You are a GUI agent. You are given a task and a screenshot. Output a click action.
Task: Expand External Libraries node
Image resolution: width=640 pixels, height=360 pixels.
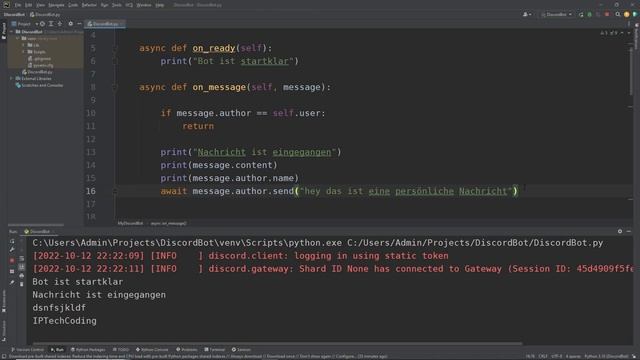pos(11,78)
